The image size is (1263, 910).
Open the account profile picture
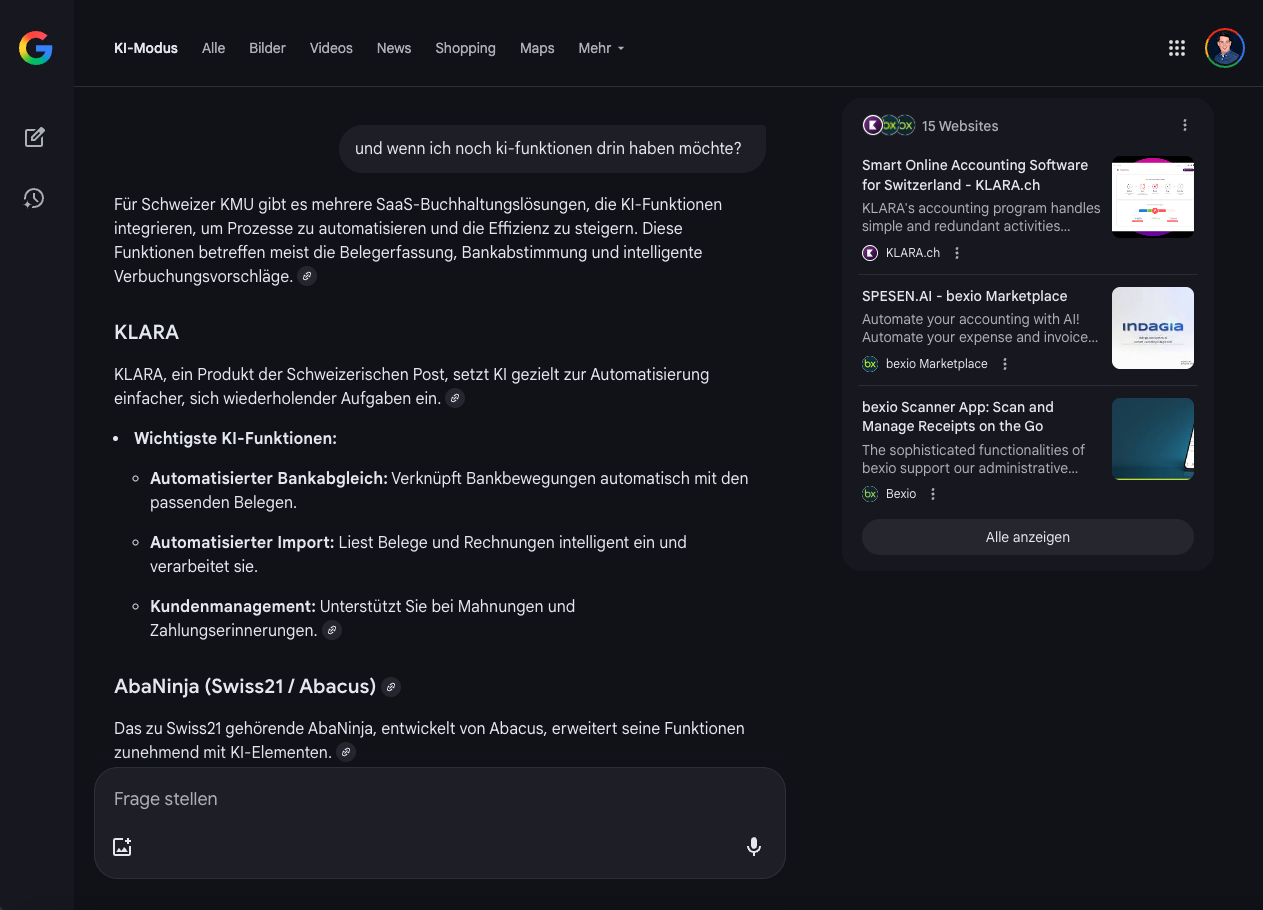click(x=1225, y=48)
